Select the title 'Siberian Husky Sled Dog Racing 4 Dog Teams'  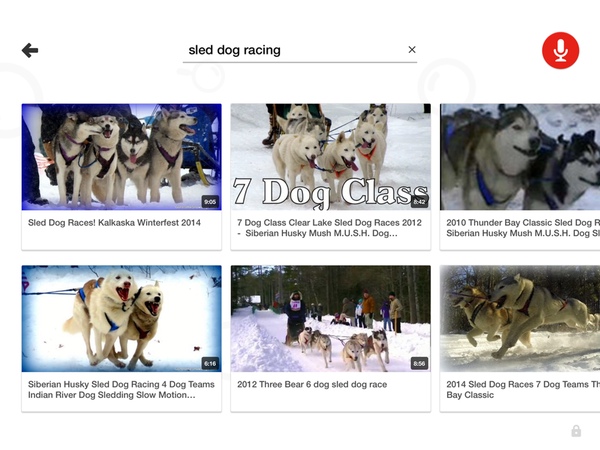(121, 384)
